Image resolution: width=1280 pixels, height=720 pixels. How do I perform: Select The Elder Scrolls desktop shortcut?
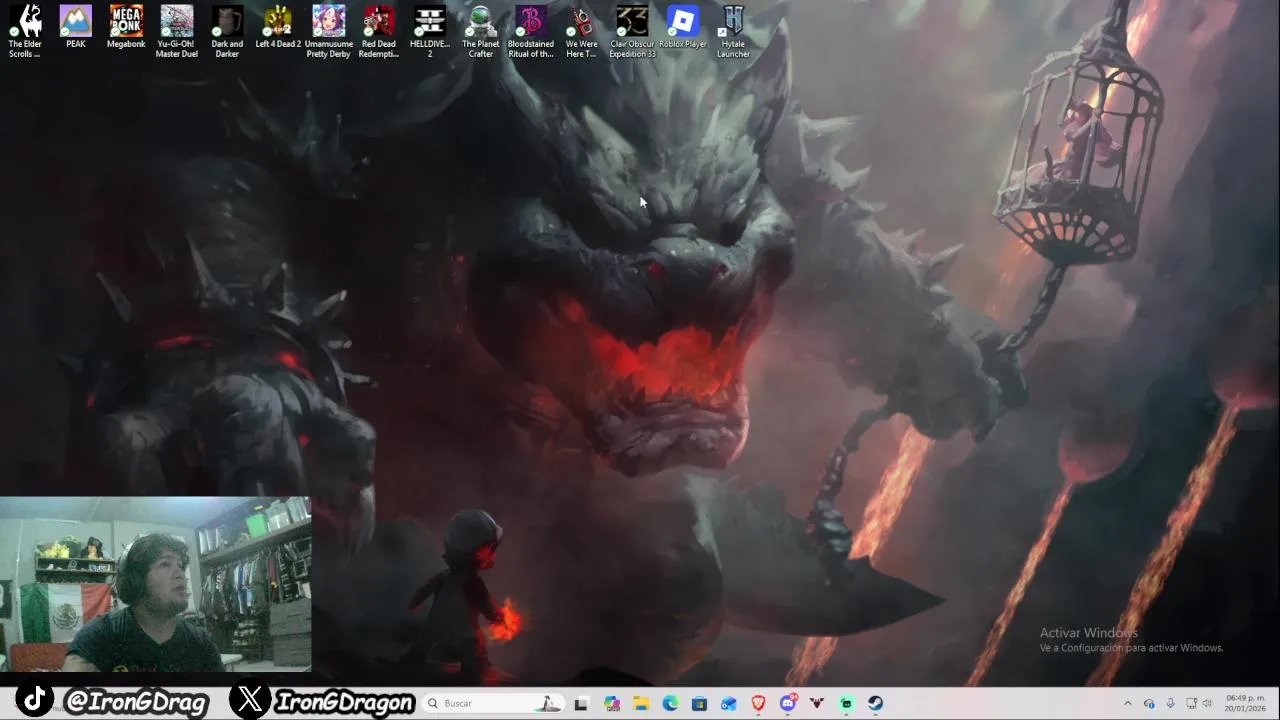pyautogui.click(x=25, y=31)
